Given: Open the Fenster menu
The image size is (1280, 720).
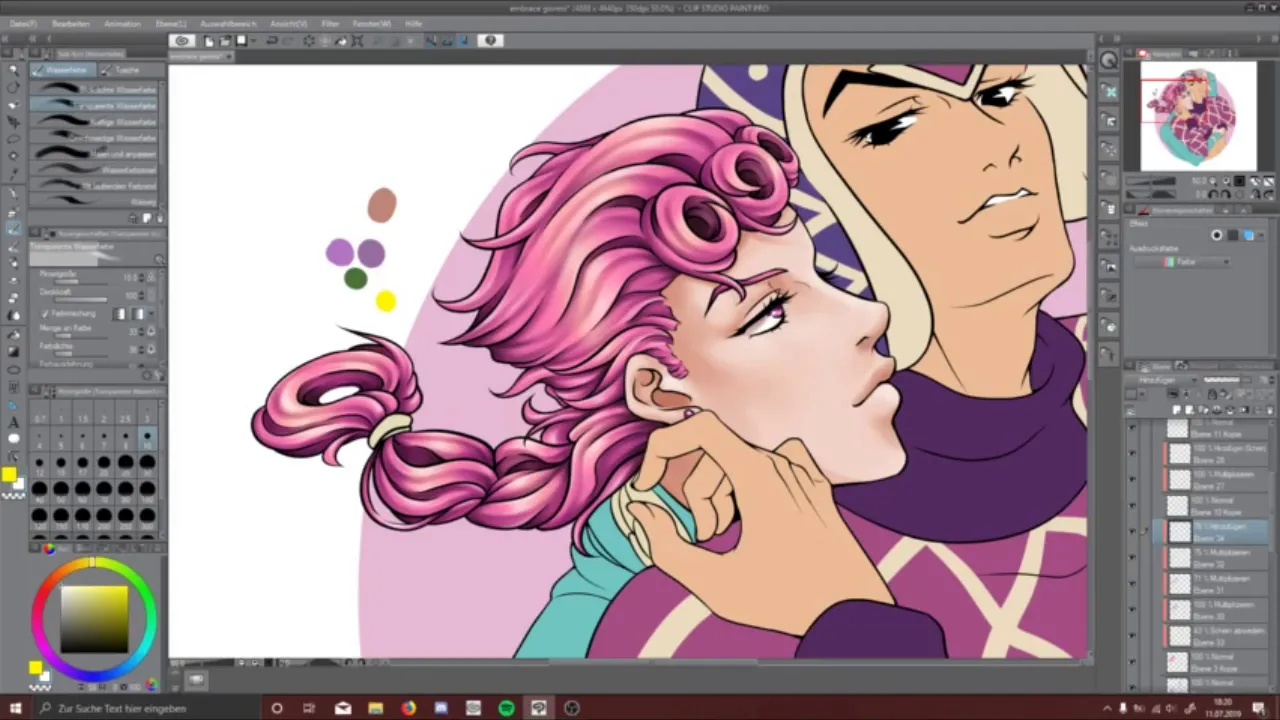Looking at the screenshot, I should (371, 23).
